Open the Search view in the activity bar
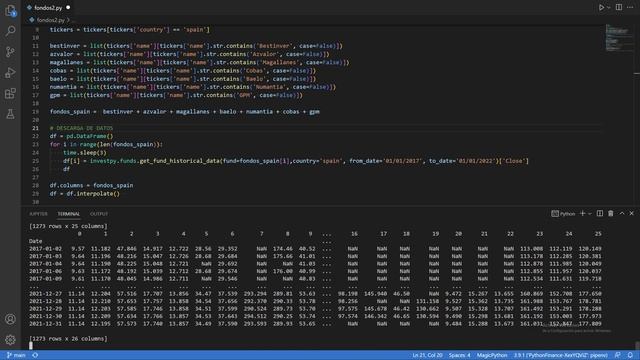This screenshot has width=640, height=360. (11, 31)
